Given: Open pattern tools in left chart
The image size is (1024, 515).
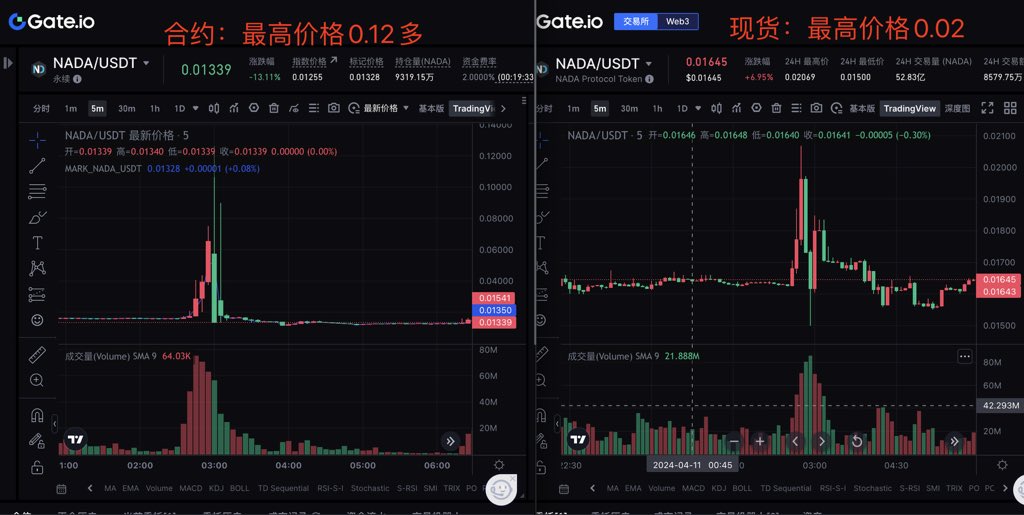Looking at the screenshot, I should point(37,268).
